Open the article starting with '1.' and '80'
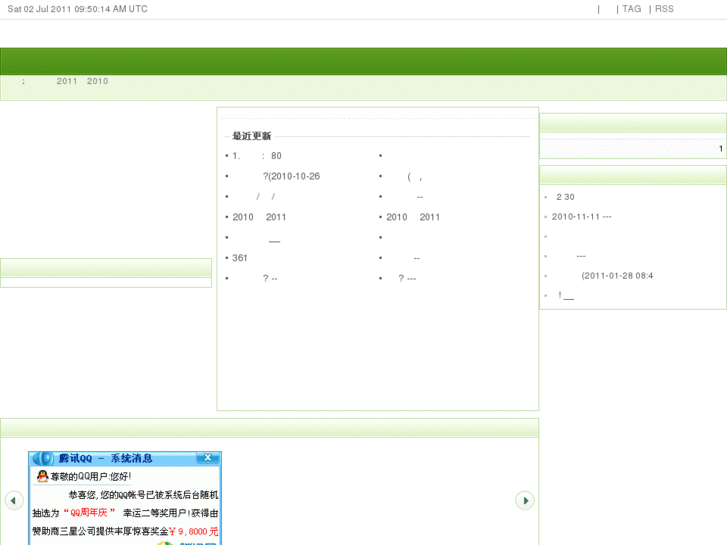This screenshot has width=727, height=545. 257,156
